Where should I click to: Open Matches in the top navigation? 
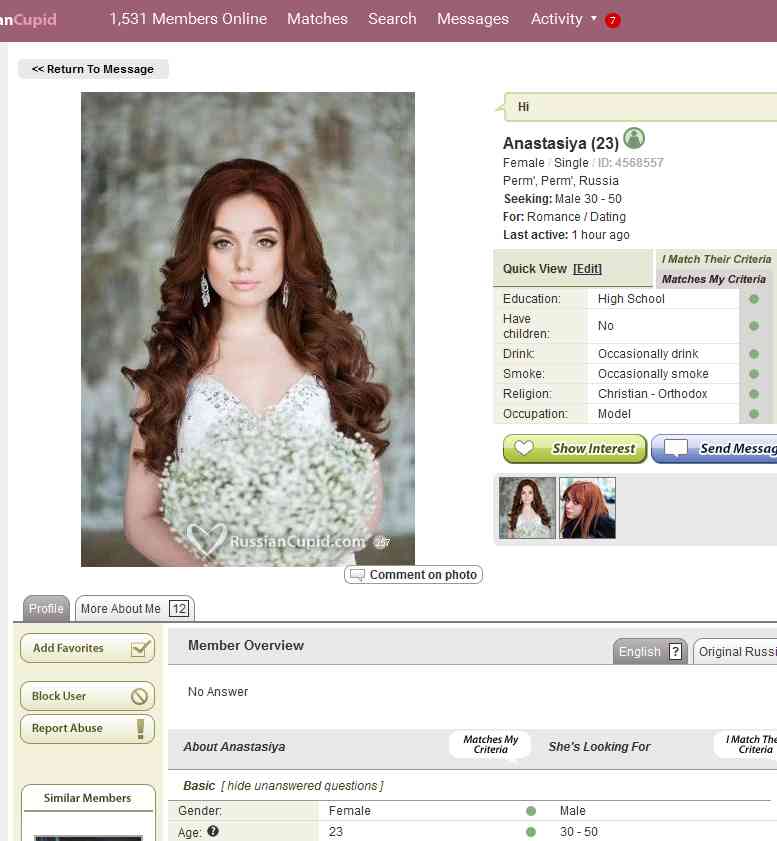click(x=317, y=19)
